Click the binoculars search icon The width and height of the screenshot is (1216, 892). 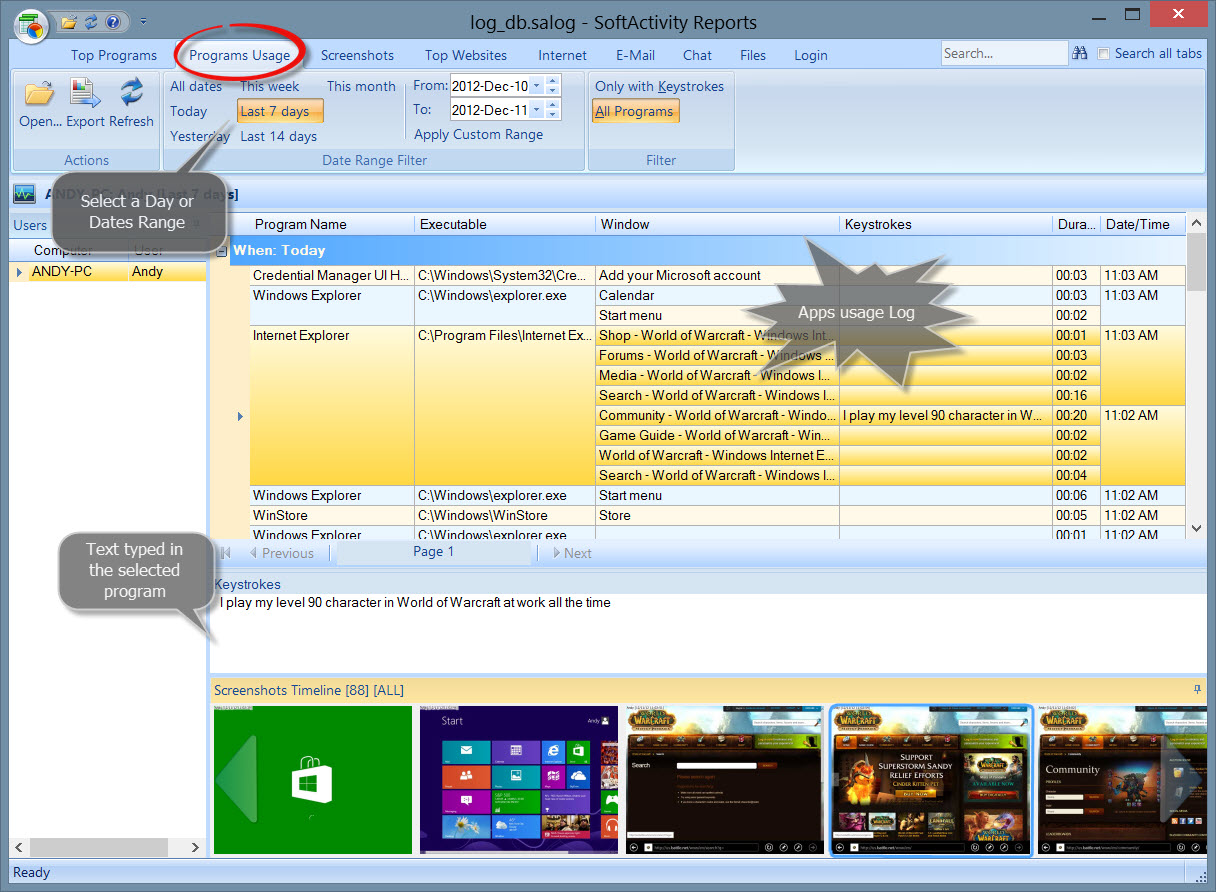1081,54
